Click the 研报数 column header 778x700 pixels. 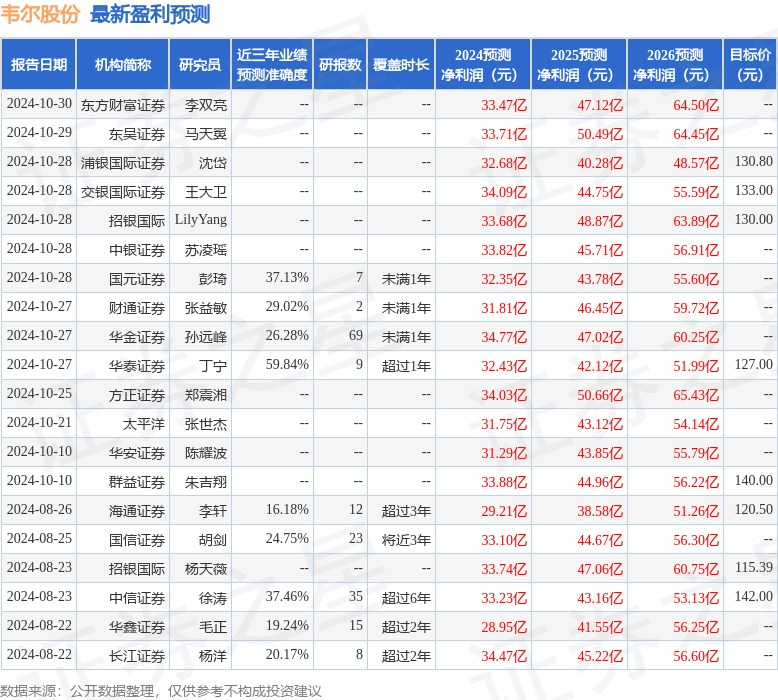(x=340, y=64)
